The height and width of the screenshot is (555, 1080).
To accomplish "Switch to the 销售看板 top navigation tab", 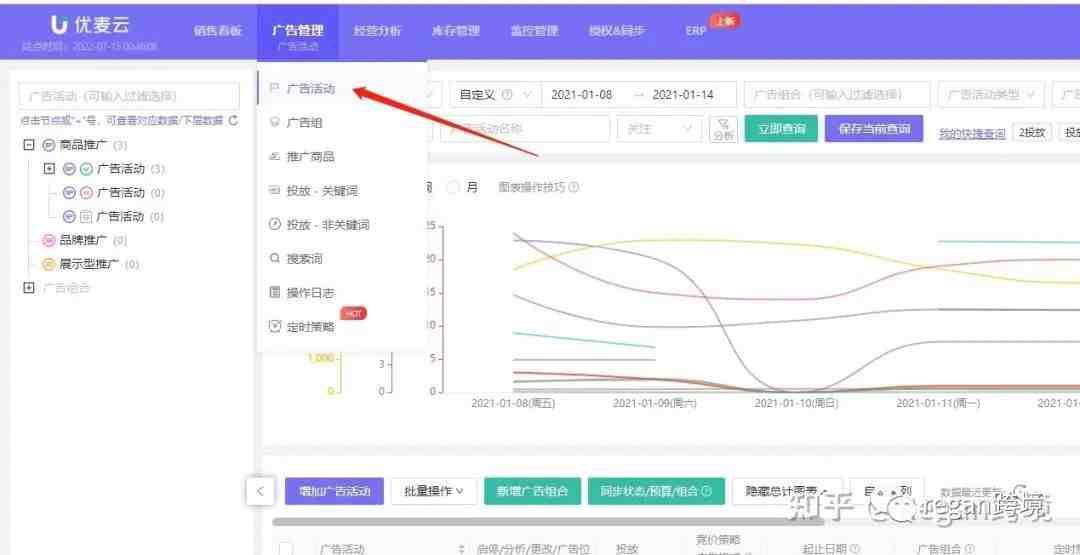I will 218,31.
